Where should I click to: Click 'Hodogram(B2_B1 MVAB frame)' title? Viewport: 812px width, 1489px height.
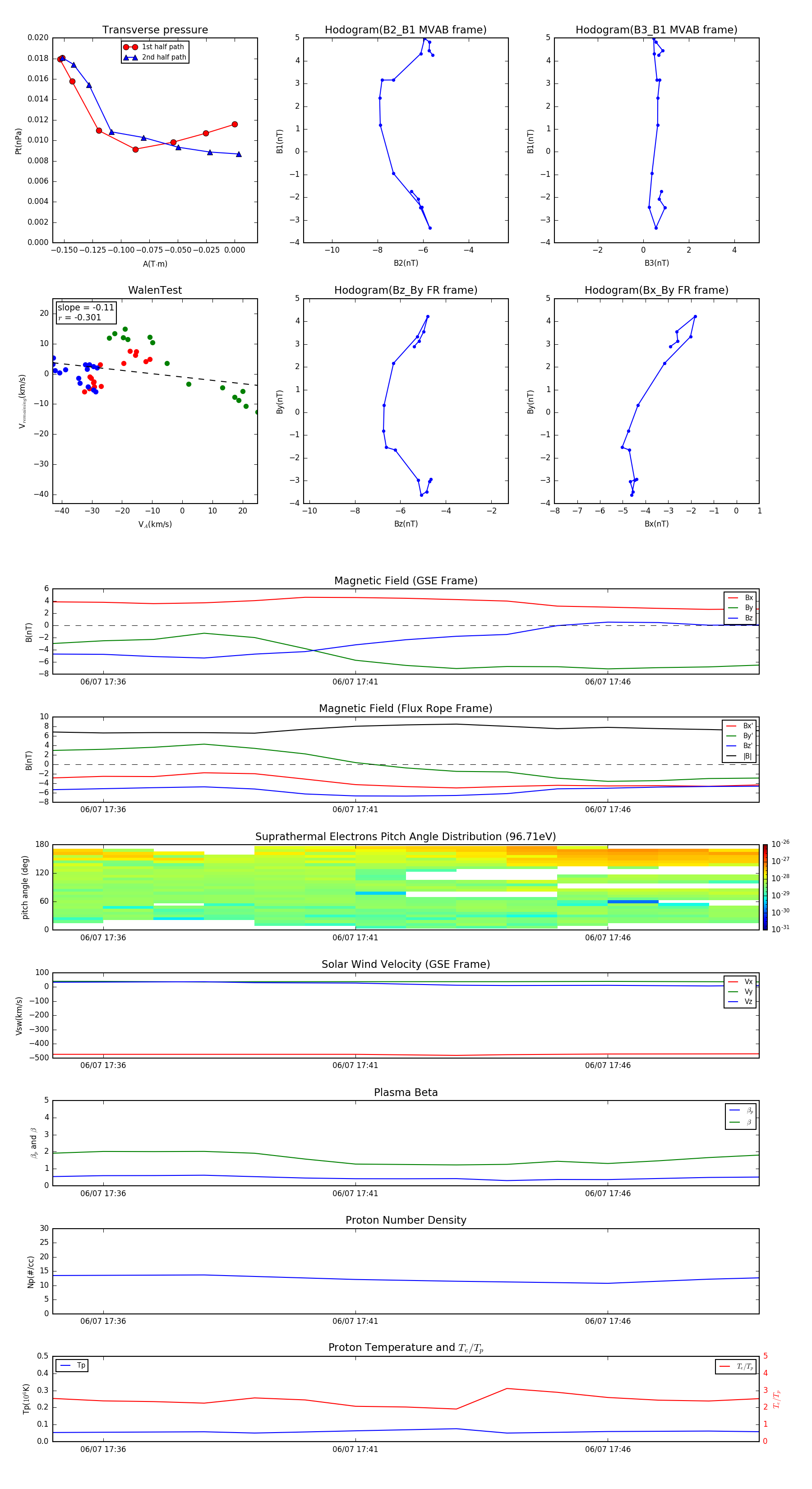(x=406, y=30)
